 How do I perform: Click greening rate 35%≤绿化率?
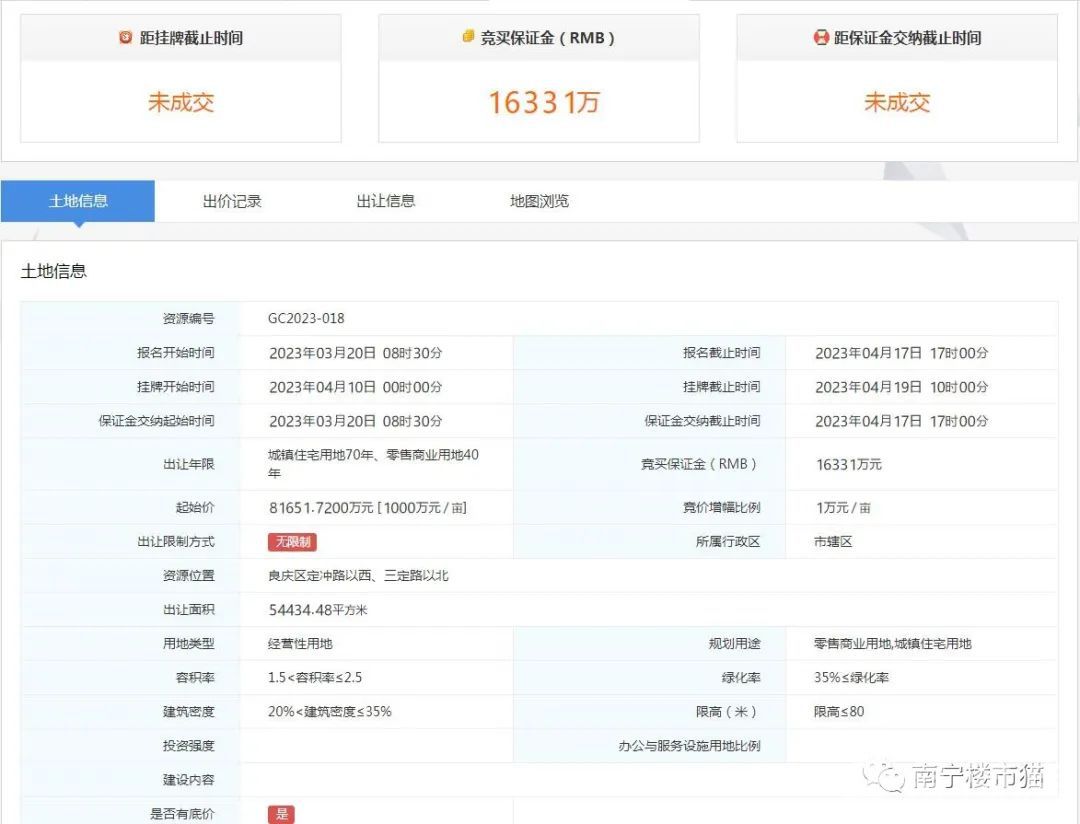click(x=851, y=677)
